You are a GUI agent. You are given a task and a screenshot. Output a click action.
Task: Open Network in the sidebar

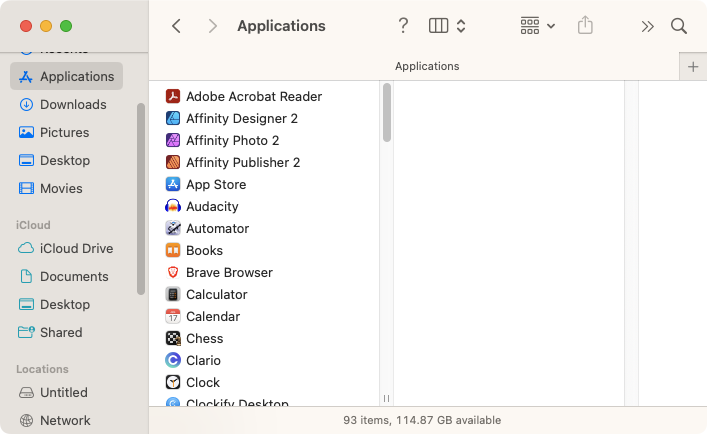click(x=66, y=420)
